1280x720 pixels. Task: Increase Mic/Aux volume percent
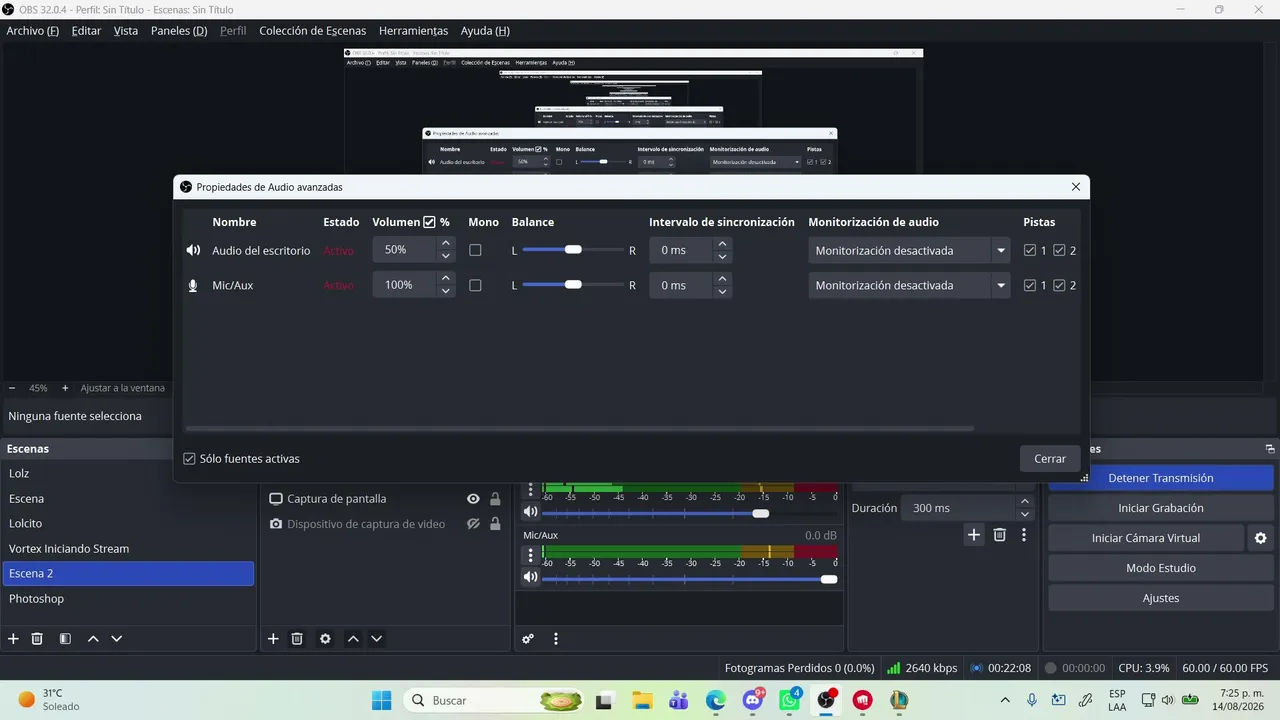446,279
